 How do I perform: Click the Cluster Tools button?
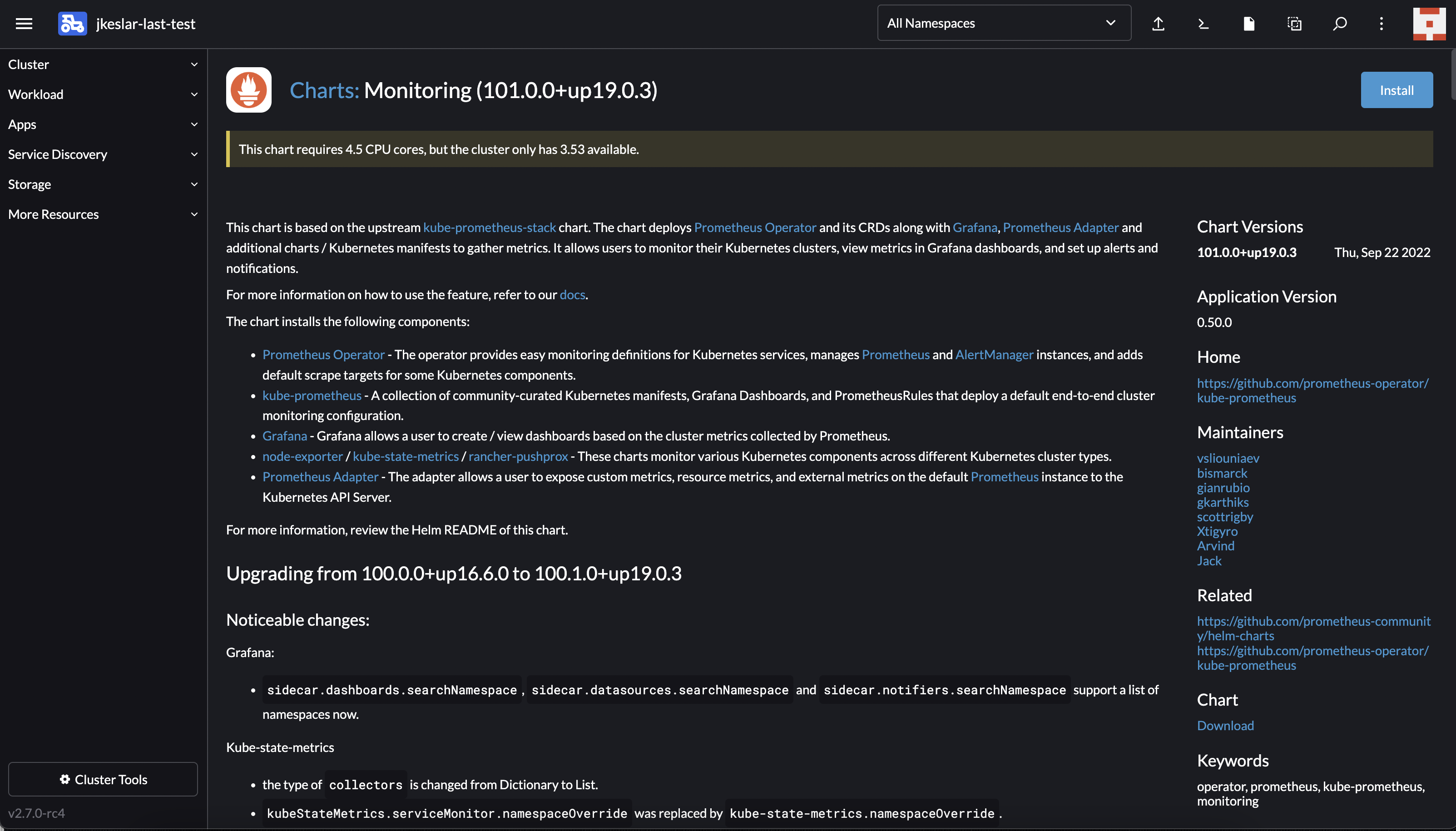click(103, 779)
